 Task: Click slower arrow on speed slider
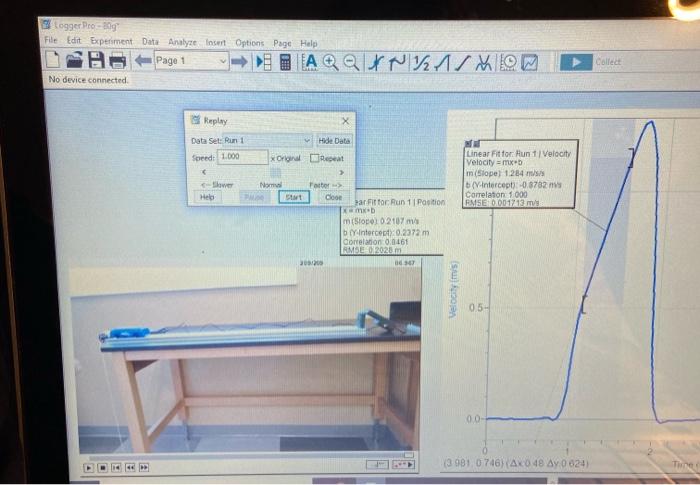pos(204,172)
